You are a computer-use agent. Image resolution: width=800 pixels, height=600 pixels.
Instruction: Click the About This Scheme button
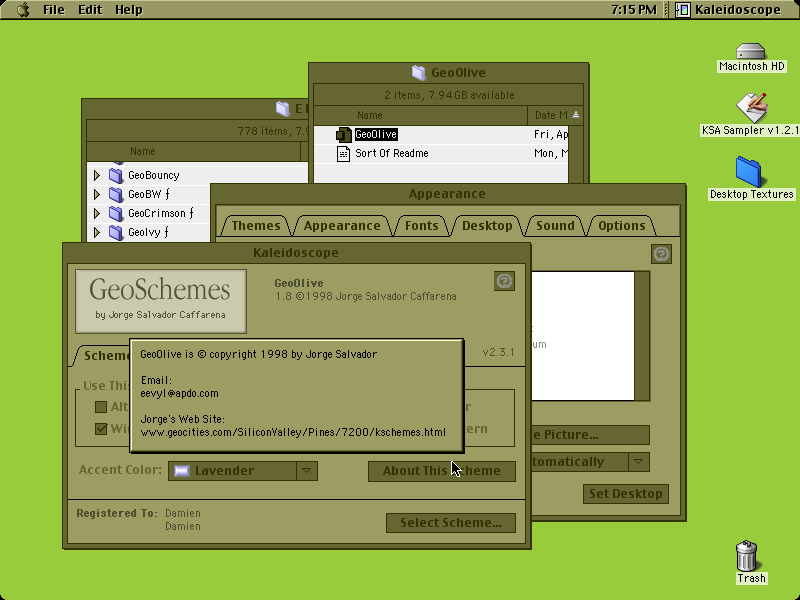point(442,471)
